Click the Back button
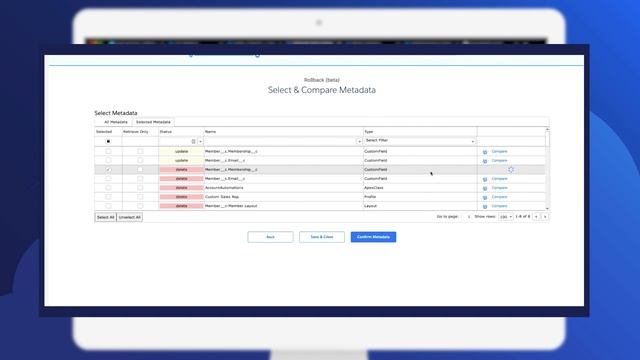 pyautogui.click(x=270, y=237)
